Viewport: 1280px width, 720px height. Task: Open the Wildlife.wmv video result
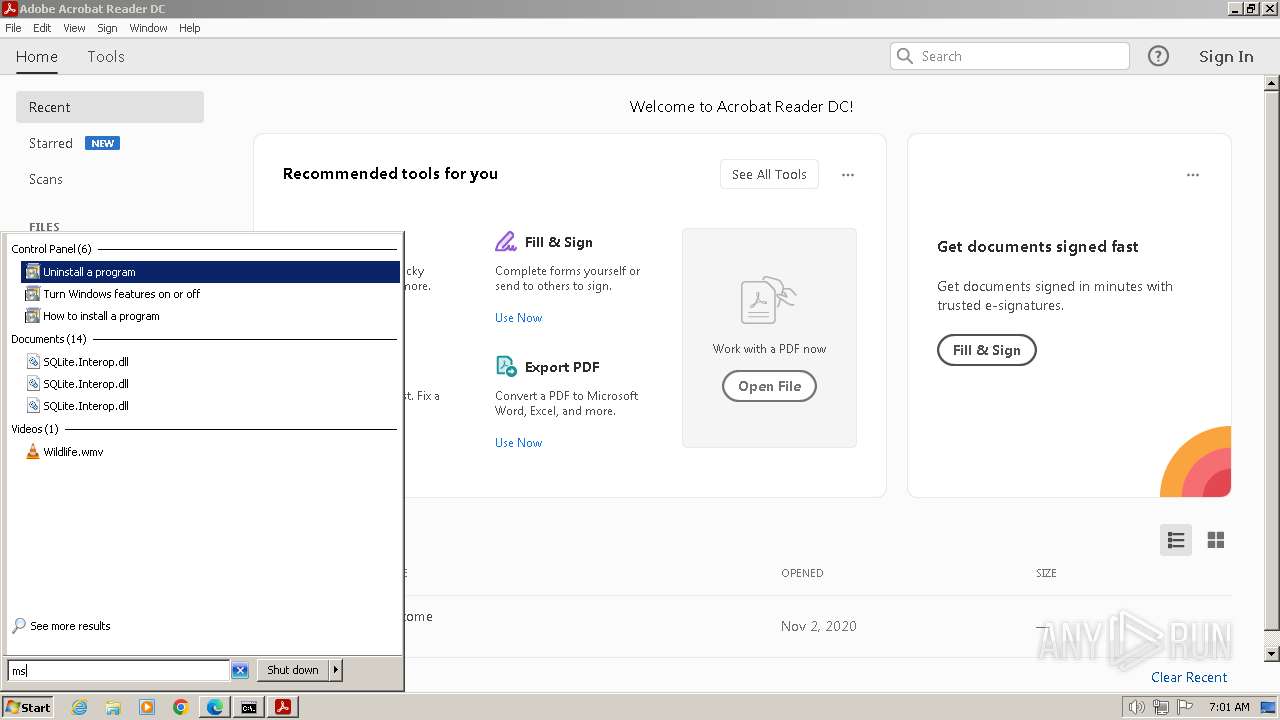click(73, 452)
